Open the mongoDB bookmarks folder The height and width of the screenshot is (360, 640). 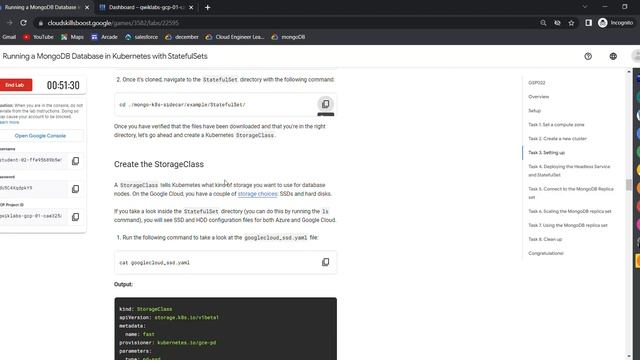289,37
